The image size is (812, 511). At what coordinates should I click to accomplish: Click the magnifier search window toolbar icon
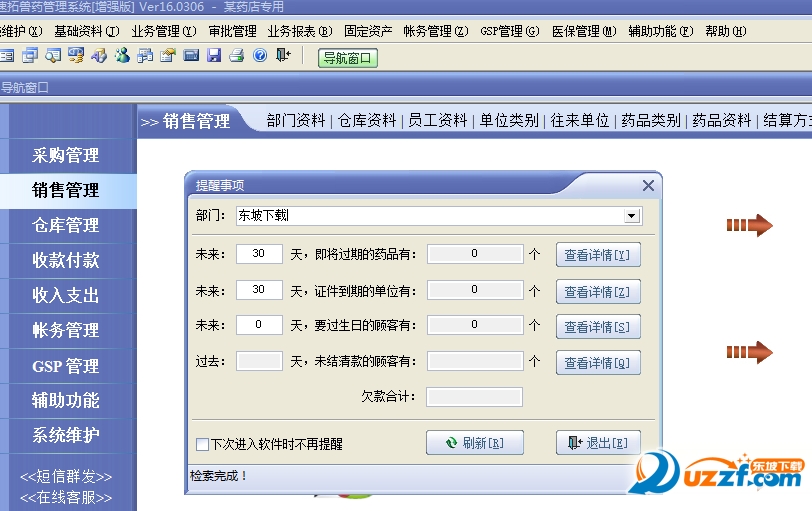53,55
